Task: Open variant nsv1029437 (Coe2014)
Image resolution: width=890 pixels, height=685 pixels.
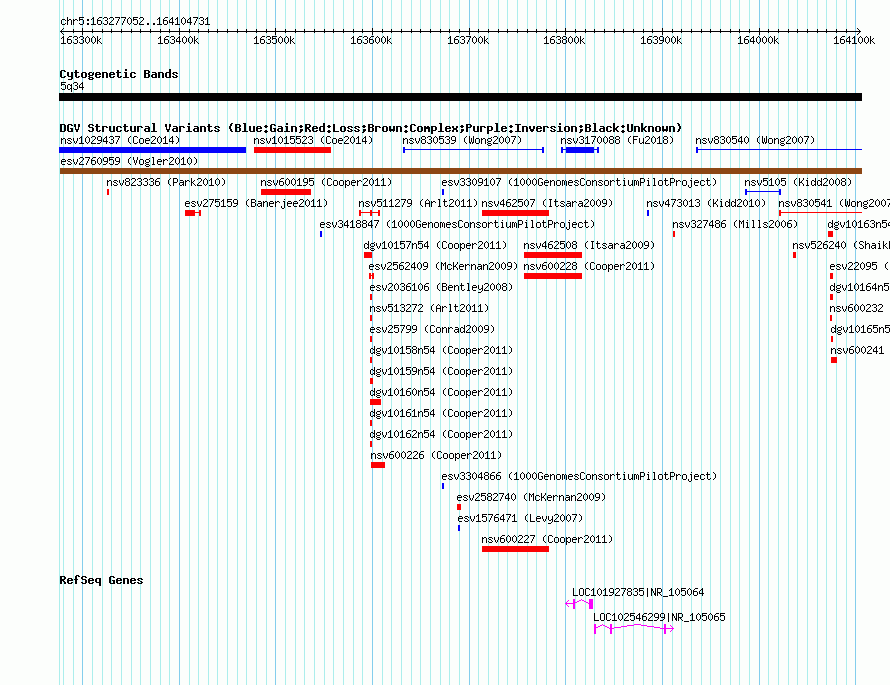Action: [x=120, y=140]
